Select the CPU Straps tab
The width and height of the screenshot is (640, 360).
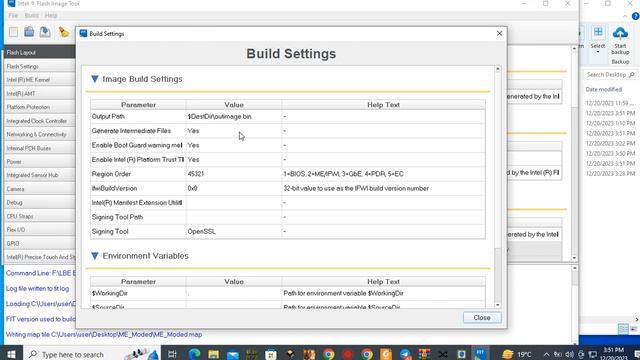(x=40, y=216)
